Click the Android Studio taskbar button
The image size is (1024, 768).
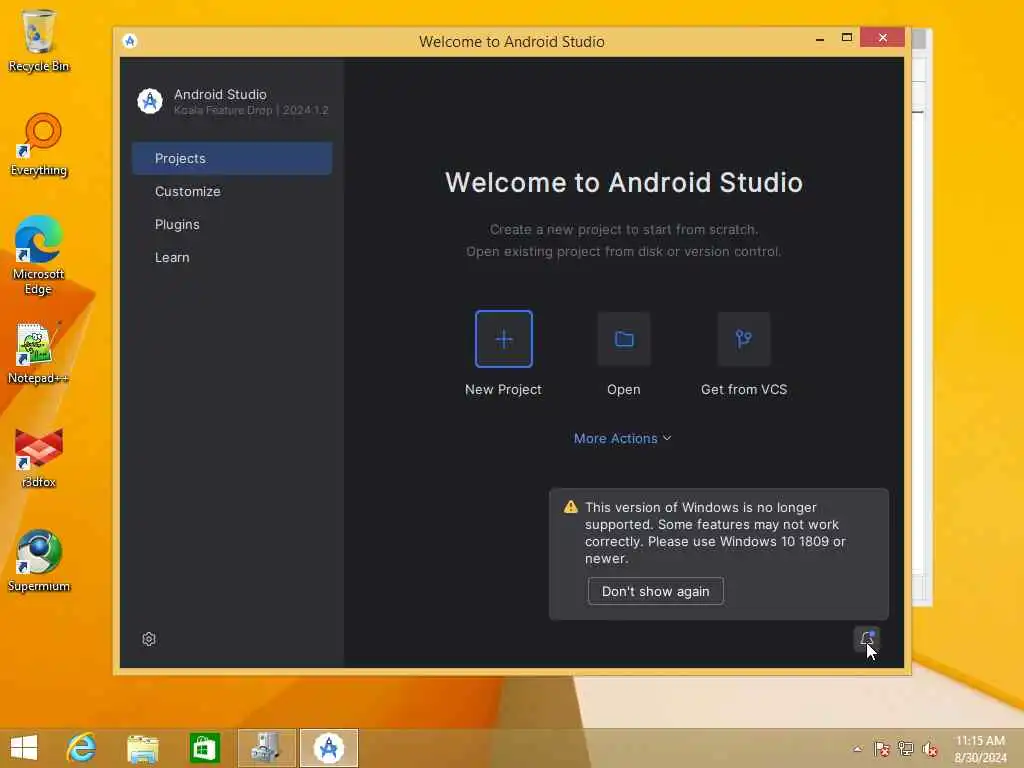(x=329, y=748)
